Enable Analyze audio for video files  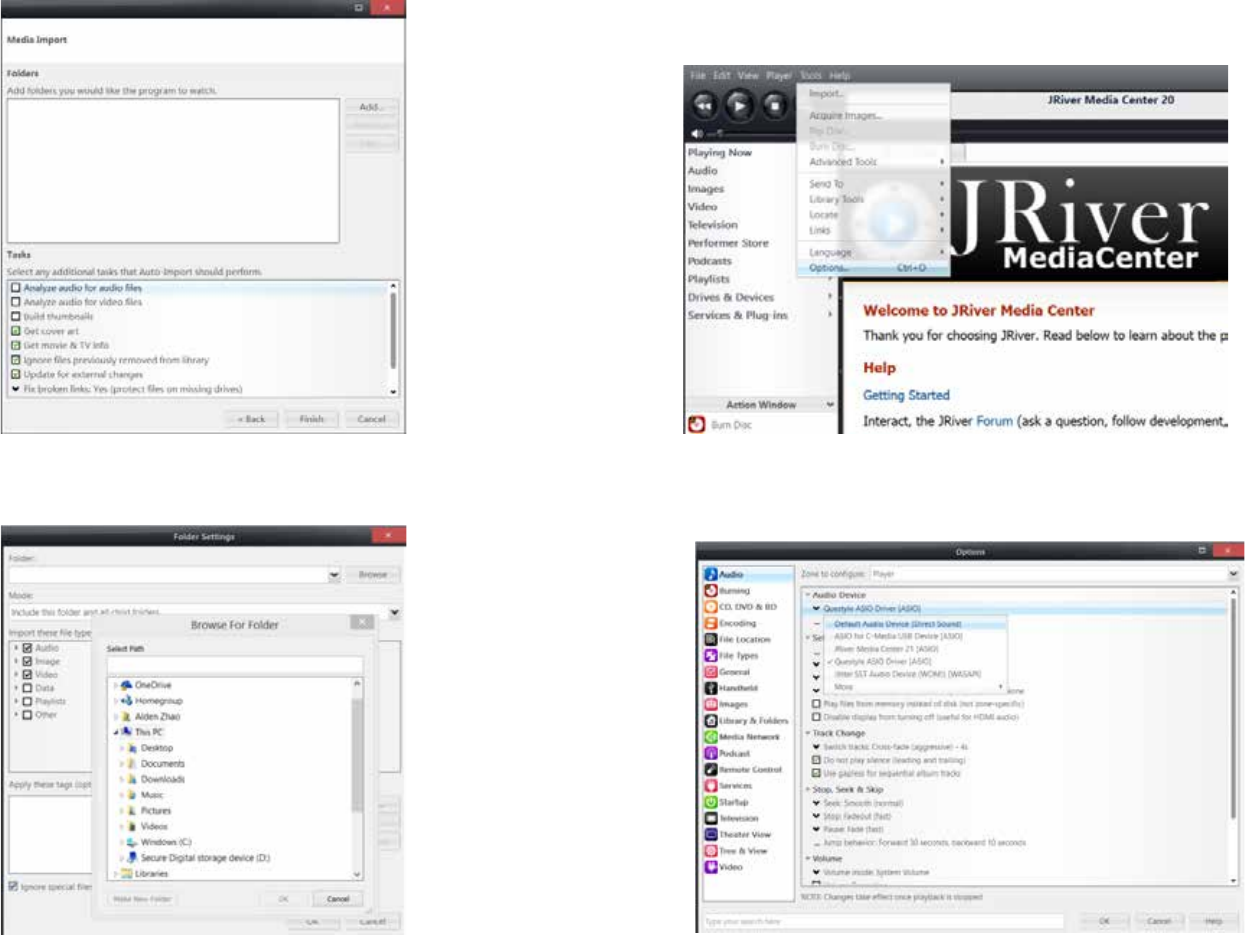point(16,301)
